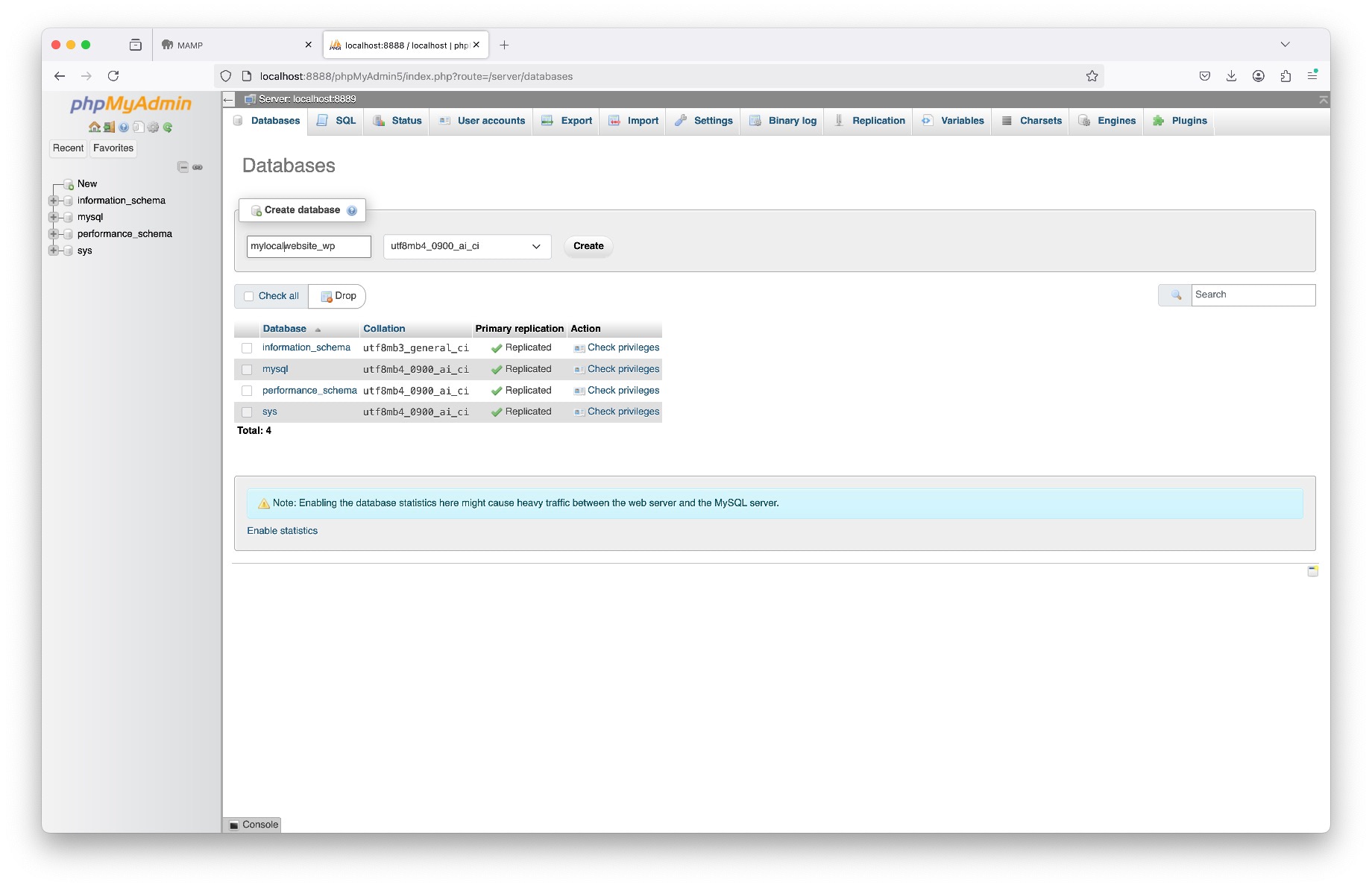
Task: Toggle the Check all checkbox
Action: (x=249, y=296)
